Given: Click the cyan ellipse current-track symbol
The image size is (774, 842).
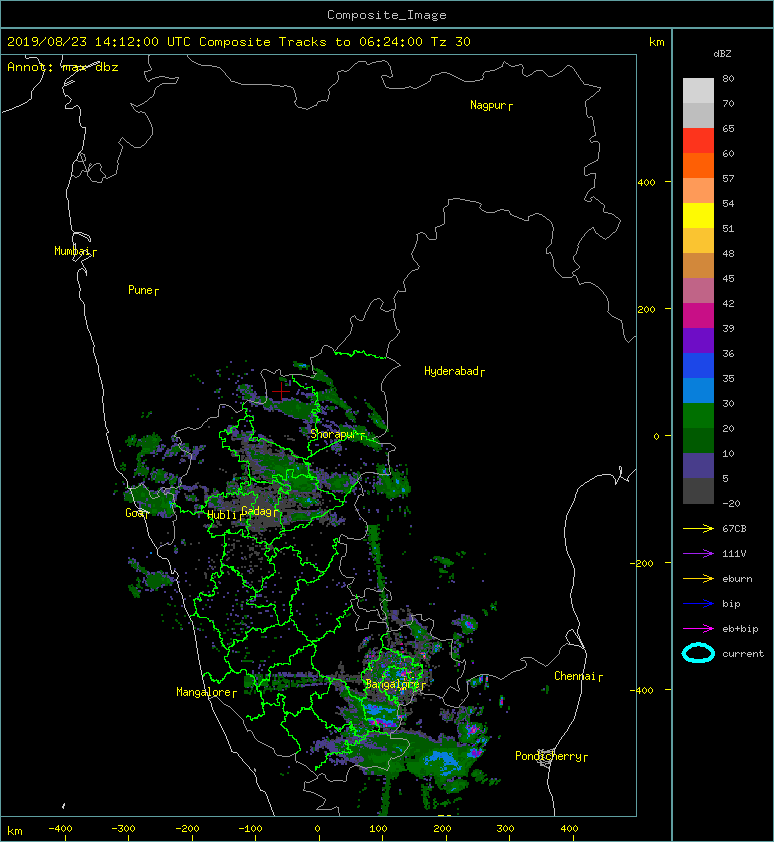Looking at the screenshot, I should coord(698,654).
